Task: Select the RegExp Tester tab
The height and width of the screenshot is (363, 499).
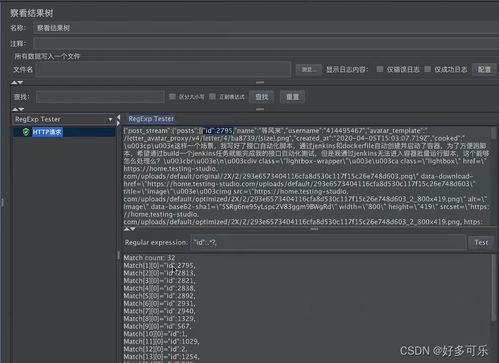Action: (151, 119)
